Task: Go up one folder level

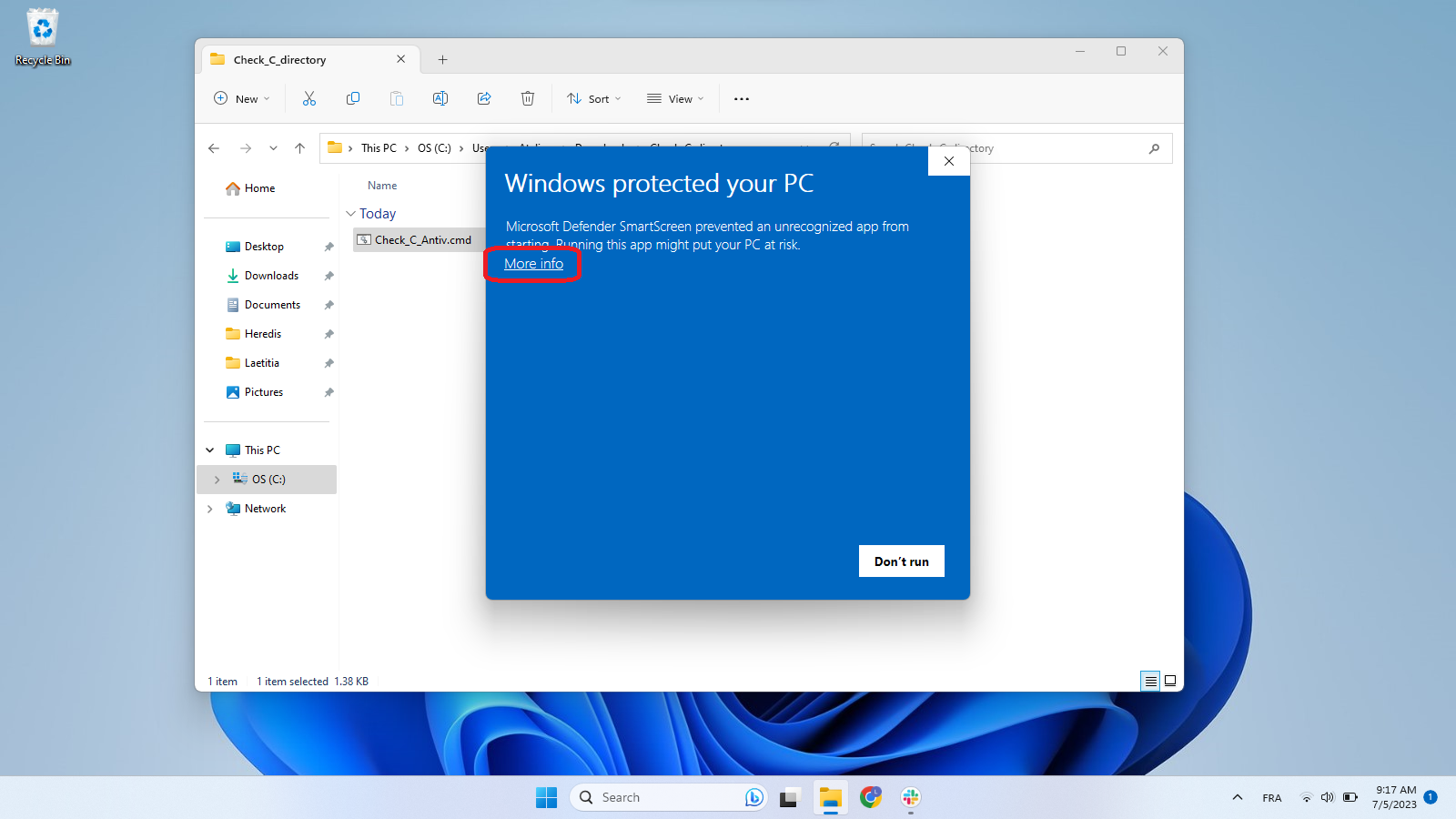Action: [x=299, y=148]
